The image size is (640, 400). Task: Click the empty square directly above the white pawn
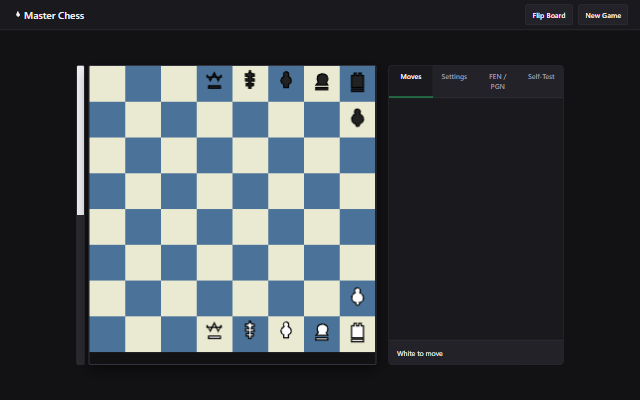(358, 262)
